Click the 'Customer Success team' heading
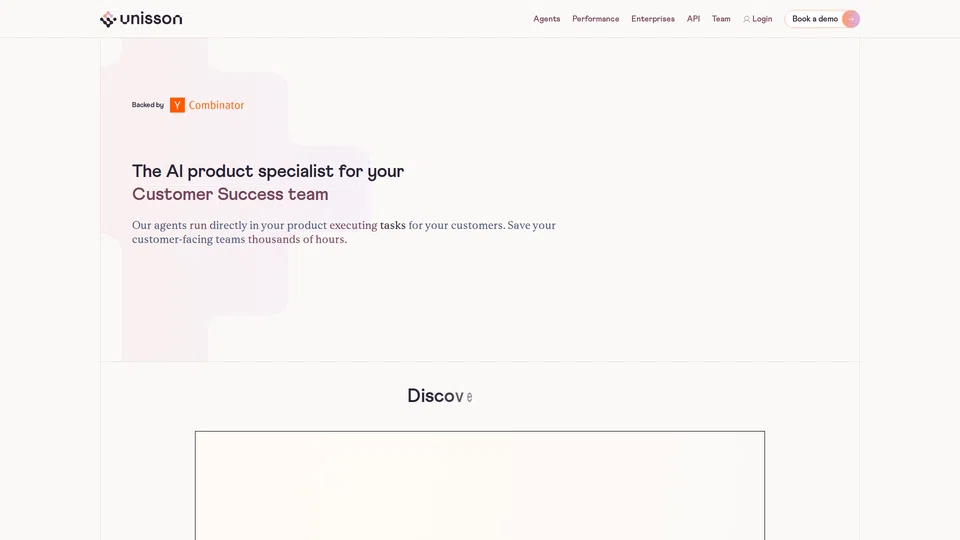 coord(230,194)
